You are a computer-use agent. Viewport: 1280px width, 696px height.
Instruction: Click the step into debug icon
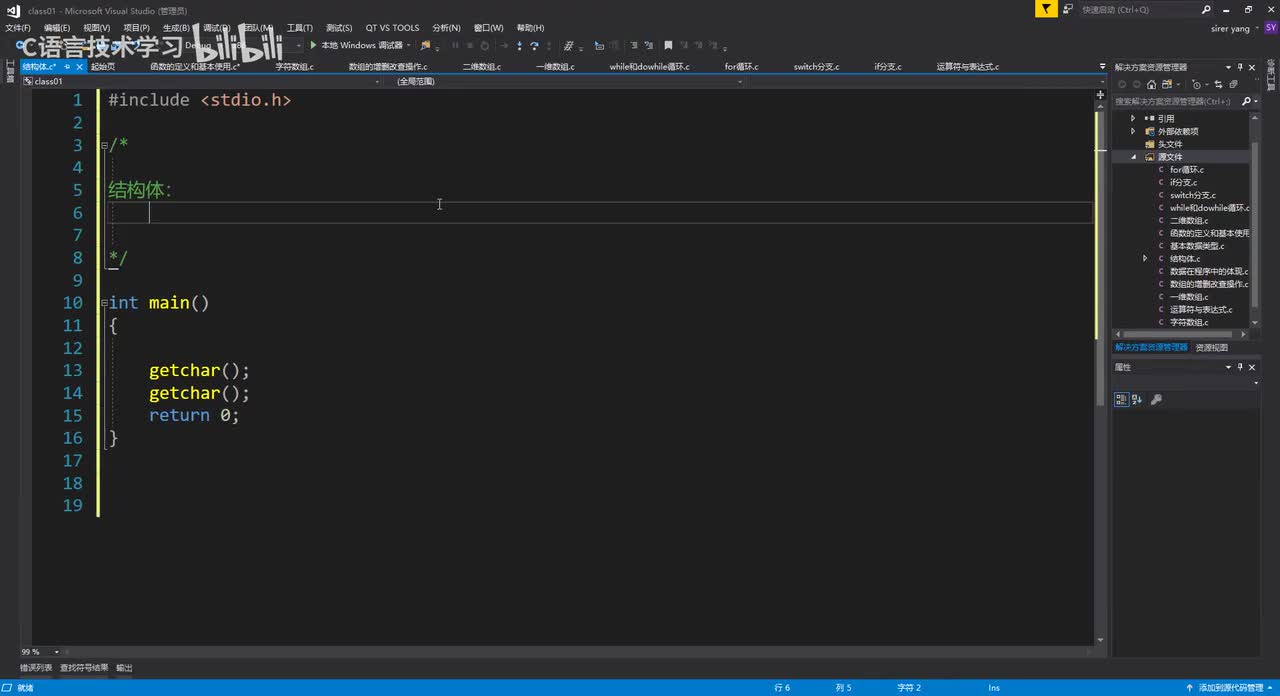click(x=519, y=45)
